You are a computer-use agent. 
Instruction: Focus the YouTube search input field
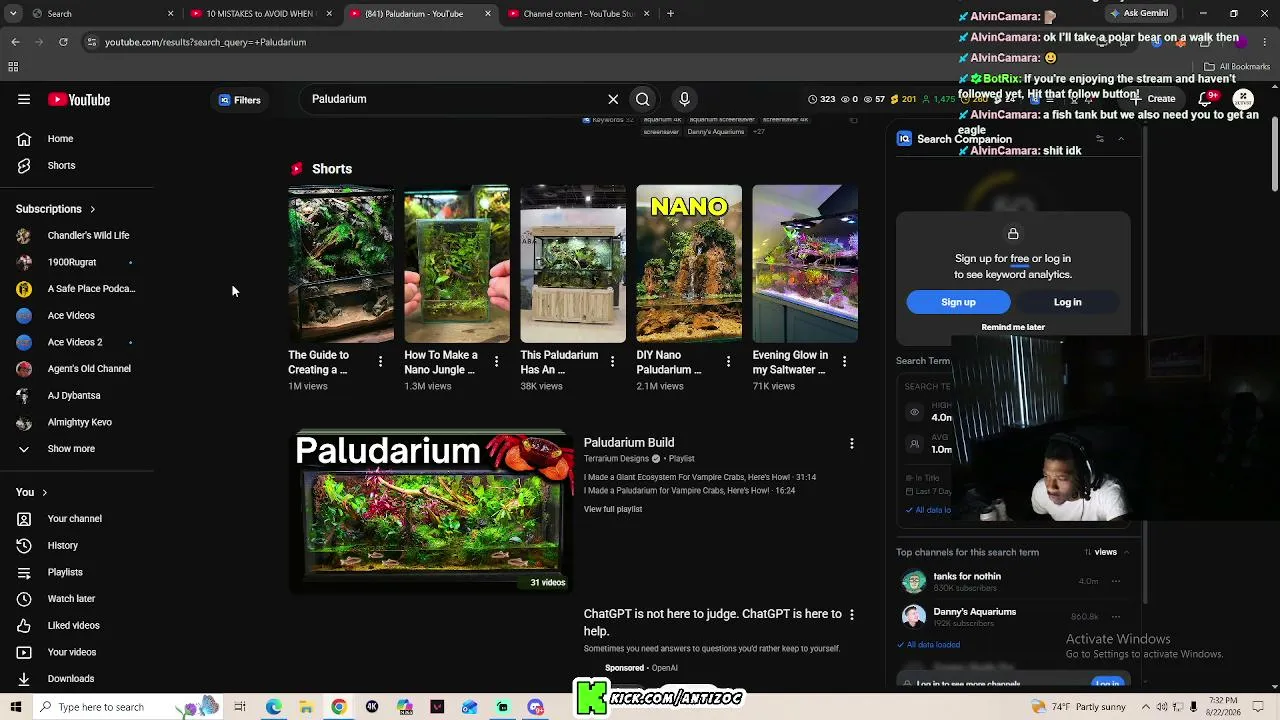coord(455,99)
